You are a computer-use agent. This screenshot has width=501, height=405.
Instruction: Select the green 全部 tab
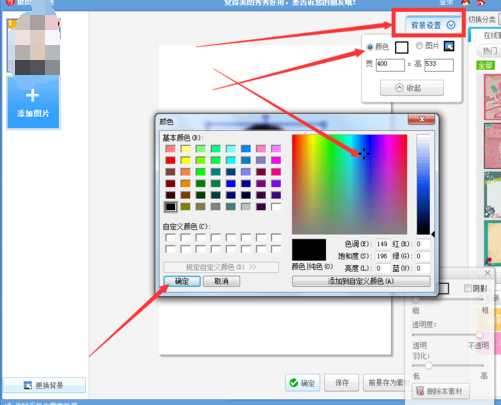click(x=486, y=65)
